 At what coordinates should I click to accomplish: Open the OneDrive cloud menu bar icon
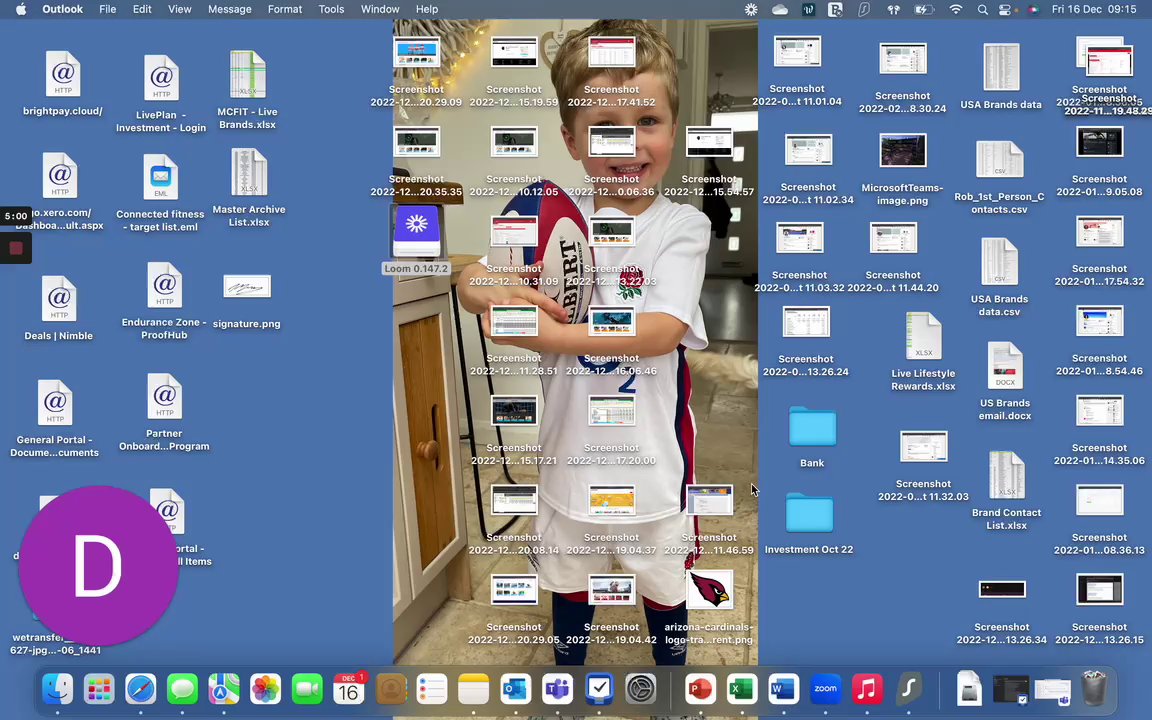pyautogui.click(x=780, y=10)
